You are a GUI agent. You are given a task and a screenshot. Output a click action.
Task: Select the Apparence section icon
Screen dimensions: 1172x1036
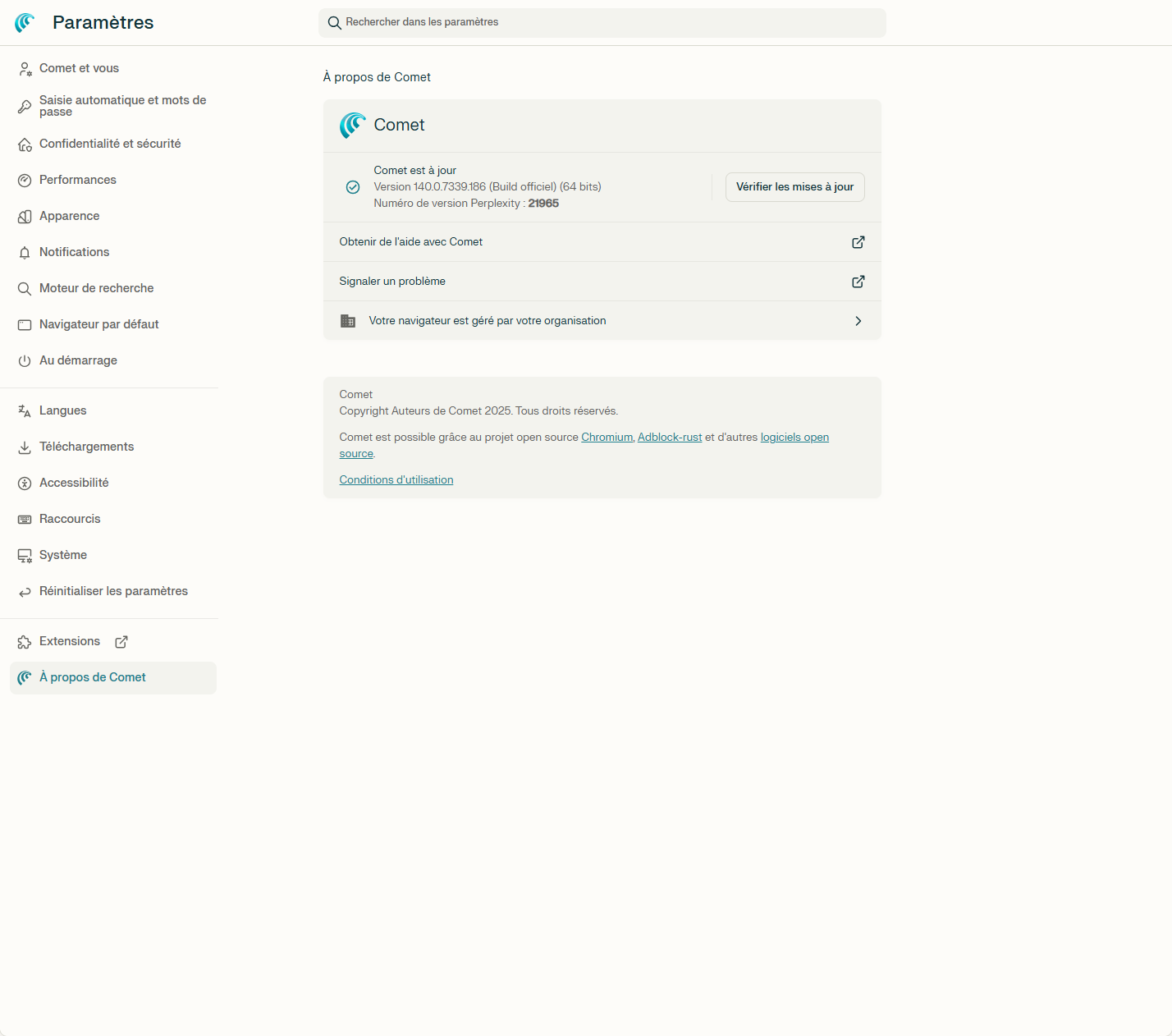(x=25, y=216)
